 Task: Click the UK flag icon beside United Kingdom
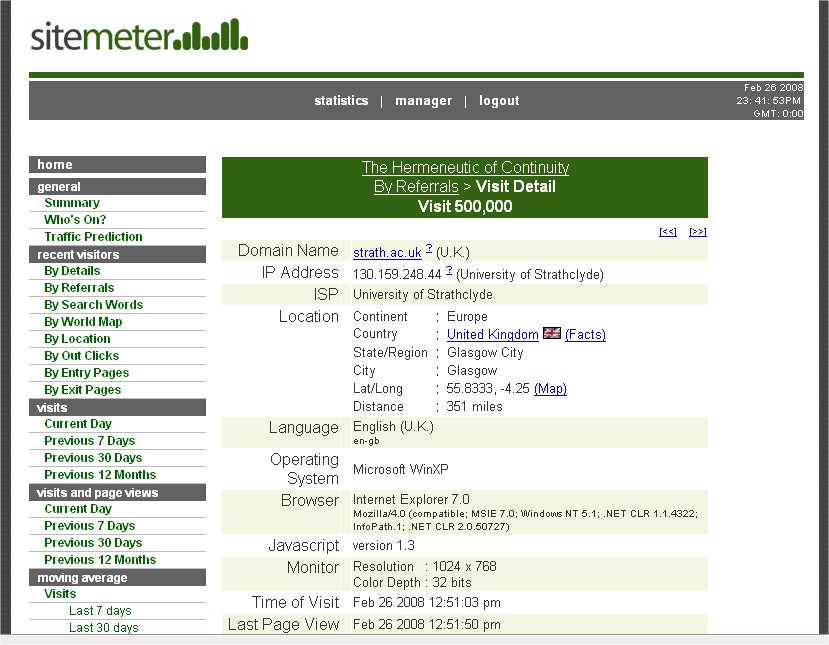click(x=553, y=334)
